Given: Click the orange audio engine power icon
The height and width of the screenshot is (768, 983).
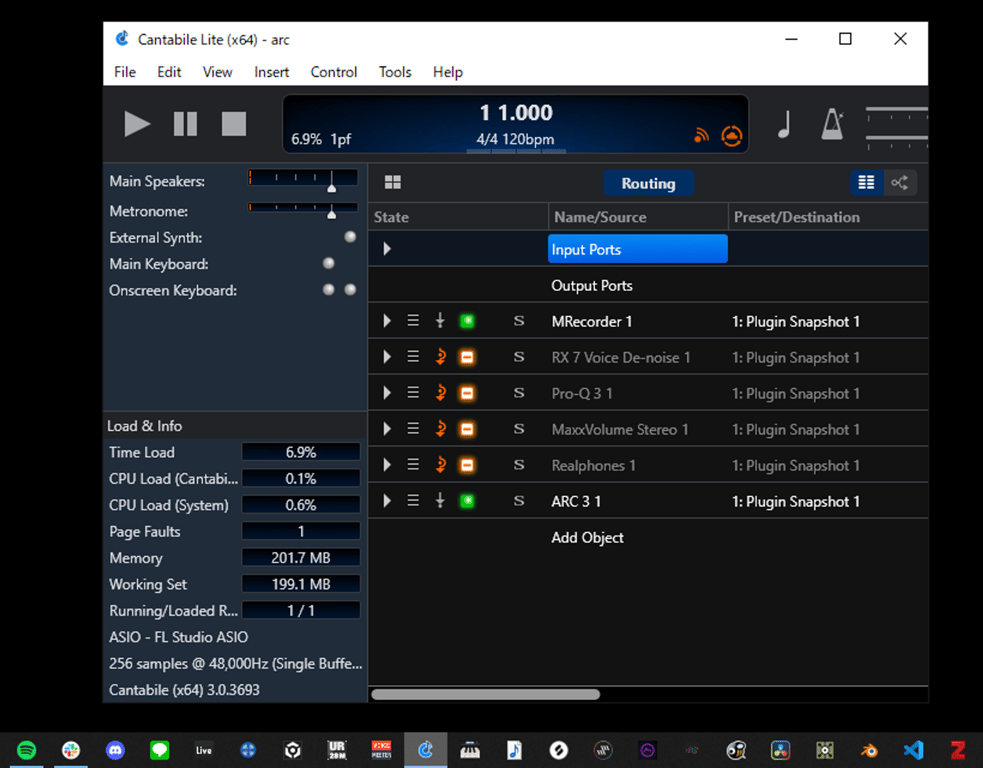Looking at the screenshot, I should click(732, 136).
